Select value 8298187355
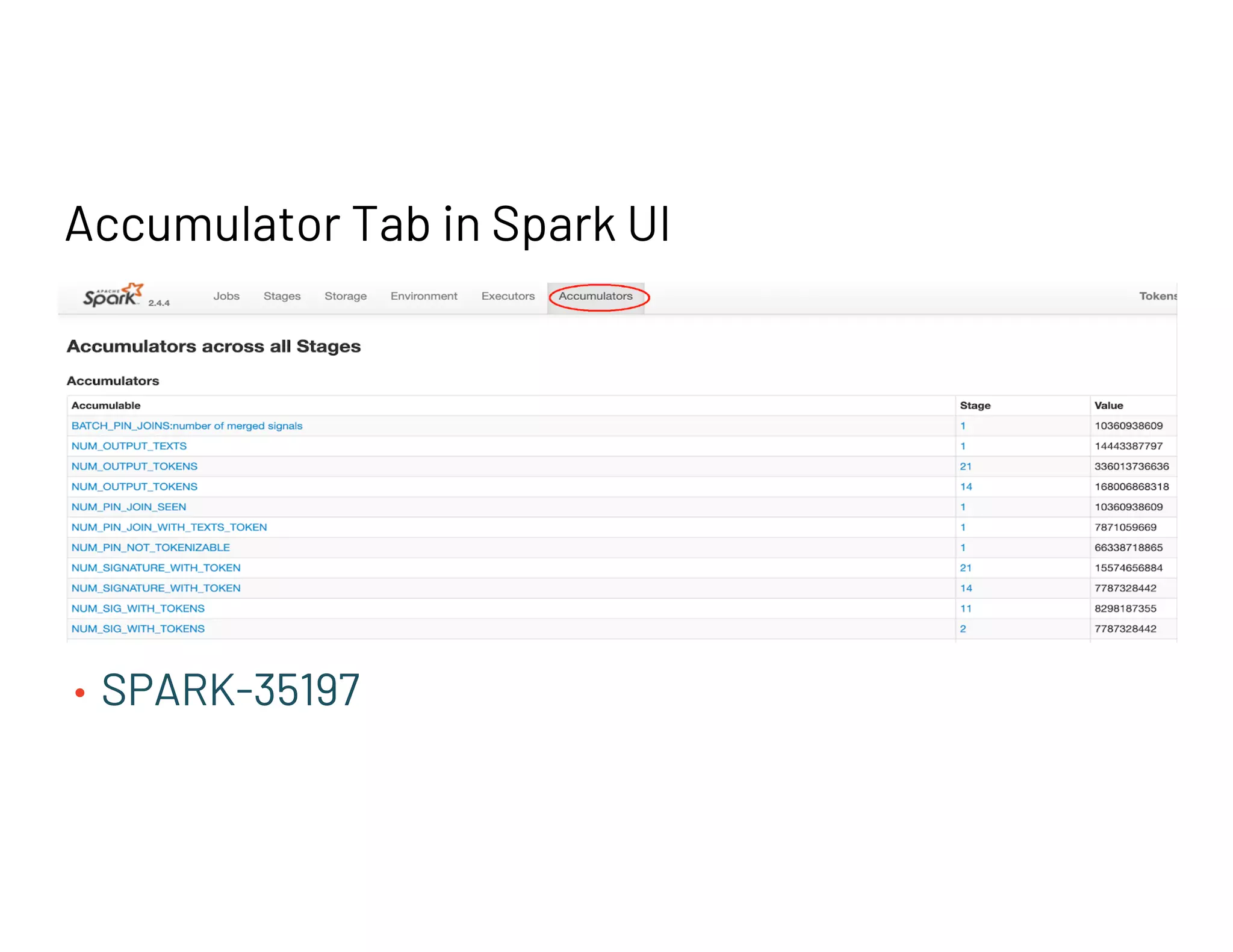This screenshot has width=1233, height=952. [1125, 608]
